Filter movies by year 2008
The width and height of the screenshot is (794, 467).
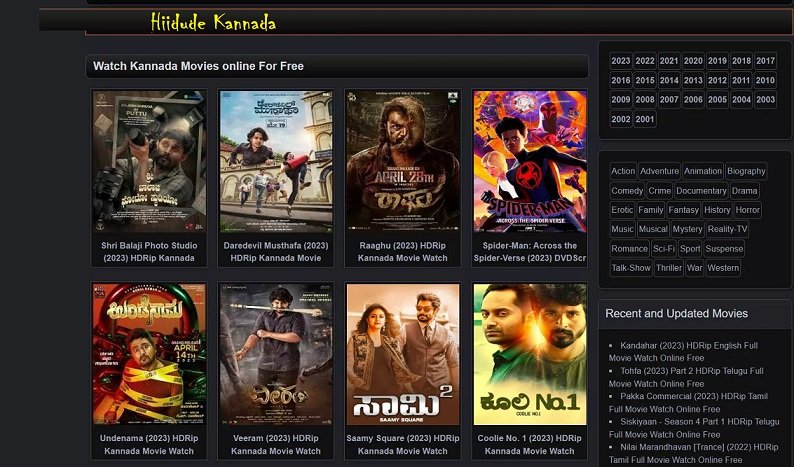pos(645,100)
